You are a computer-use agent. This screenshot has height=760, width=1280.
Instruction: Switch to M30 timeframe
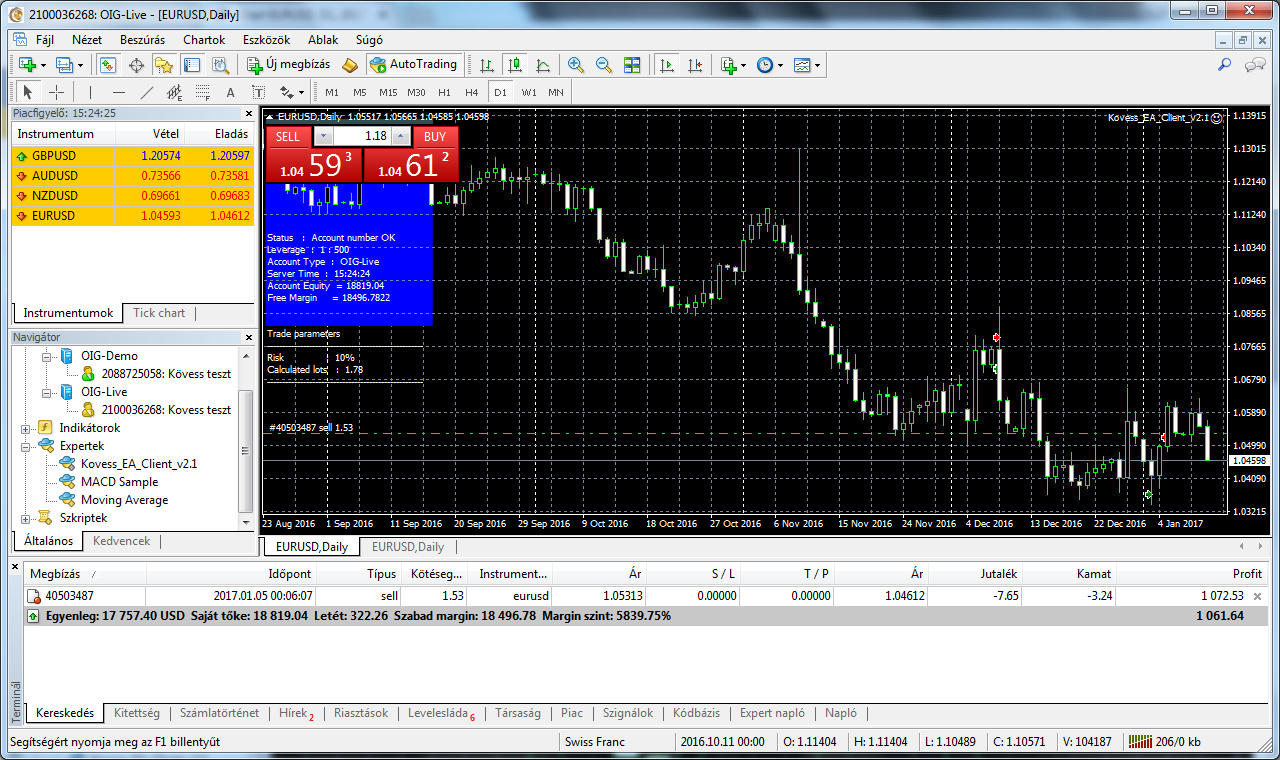(x=416, y=92)
